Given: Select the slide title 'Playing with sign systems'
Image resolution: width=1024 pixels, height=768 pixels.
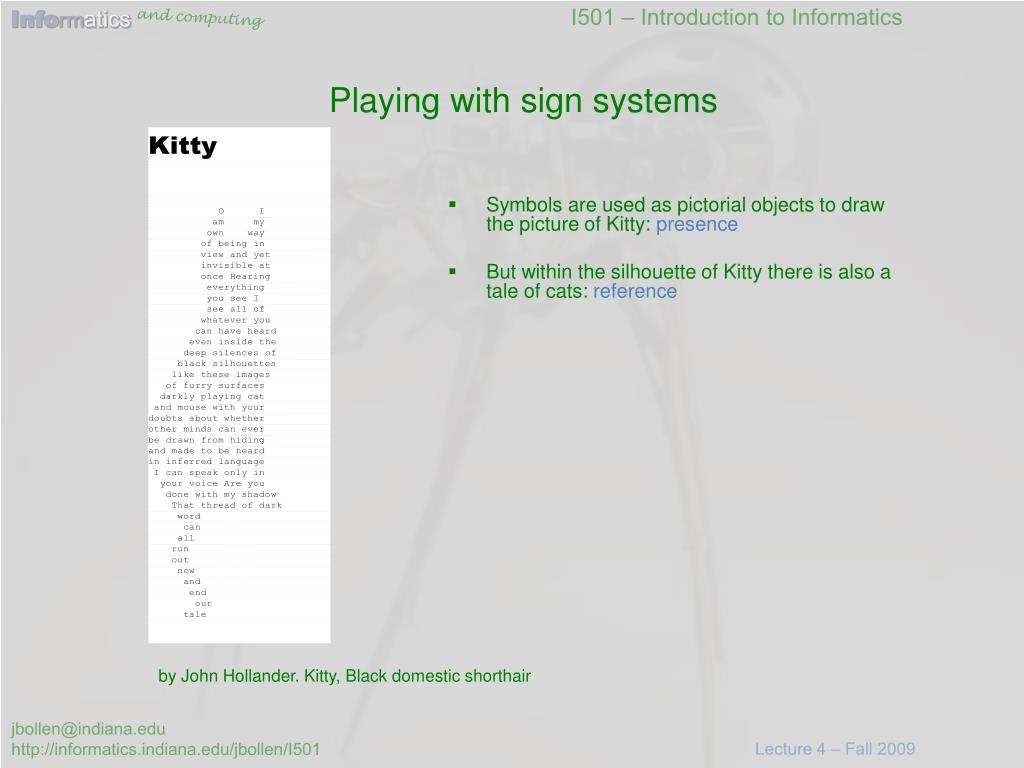Looking at the screenshot, I should [x=523, y=101].
